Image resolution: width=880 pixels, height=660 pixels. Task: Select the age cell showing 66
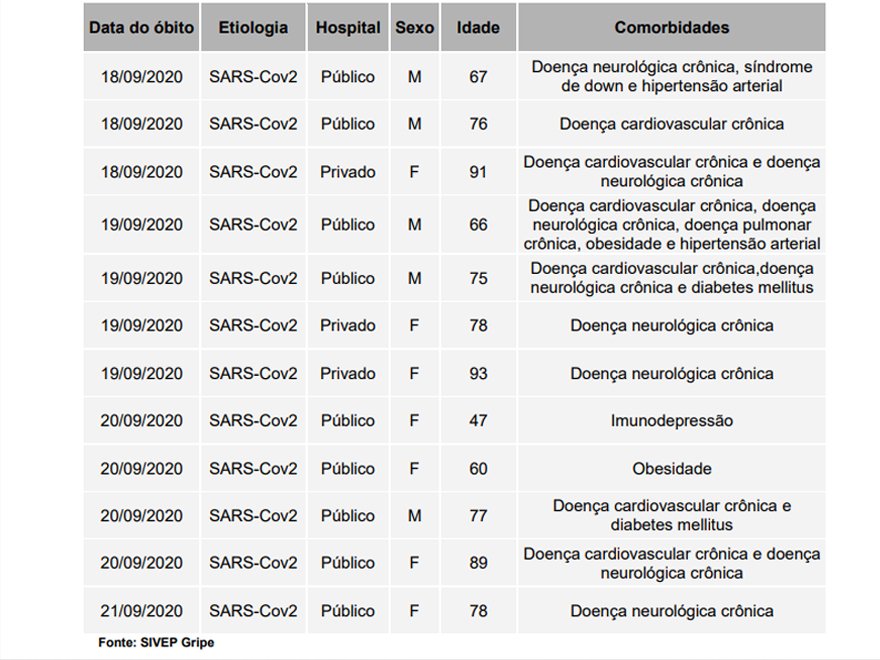coord(478,225)
